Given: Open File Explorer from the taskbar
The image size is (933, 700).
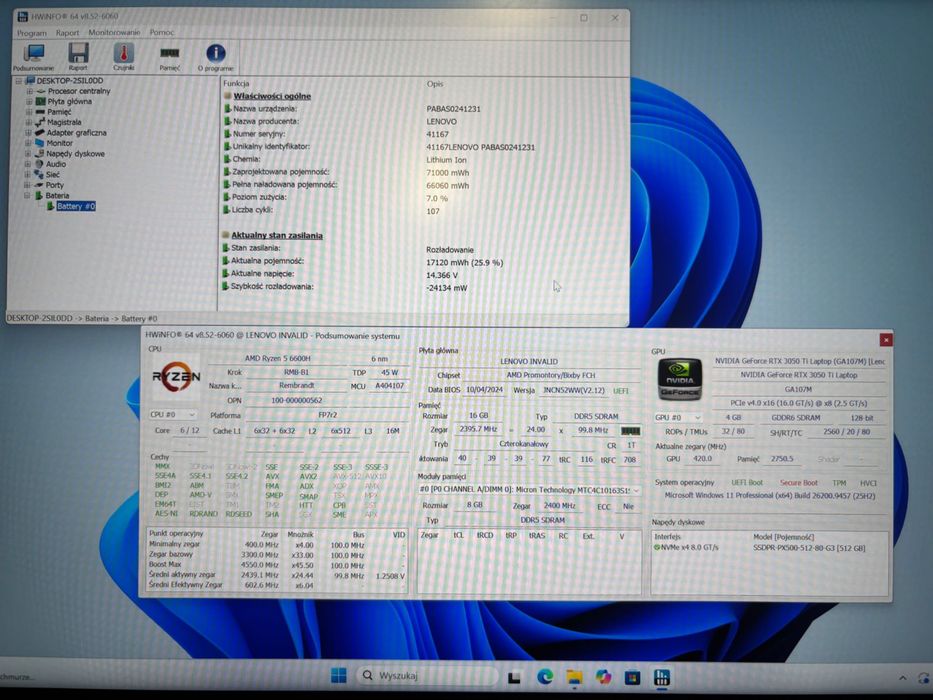Looking at the screenshot, I should pos(574,677).
